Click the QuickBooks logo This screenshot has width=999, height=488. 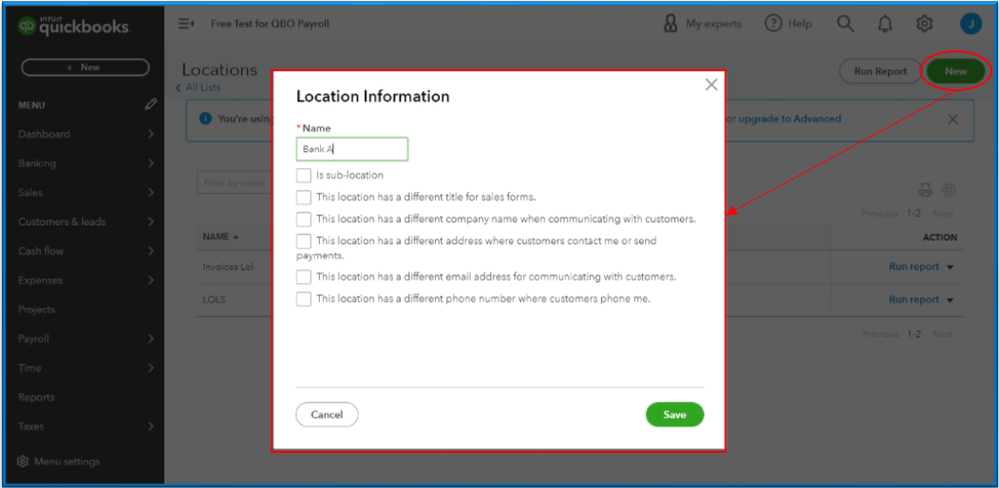(73, 25)
